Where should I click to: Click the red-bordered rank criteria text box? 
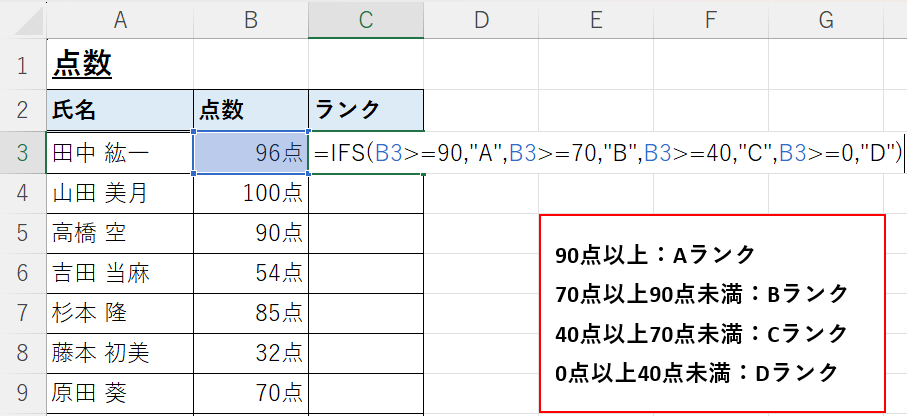coord(712,313)
